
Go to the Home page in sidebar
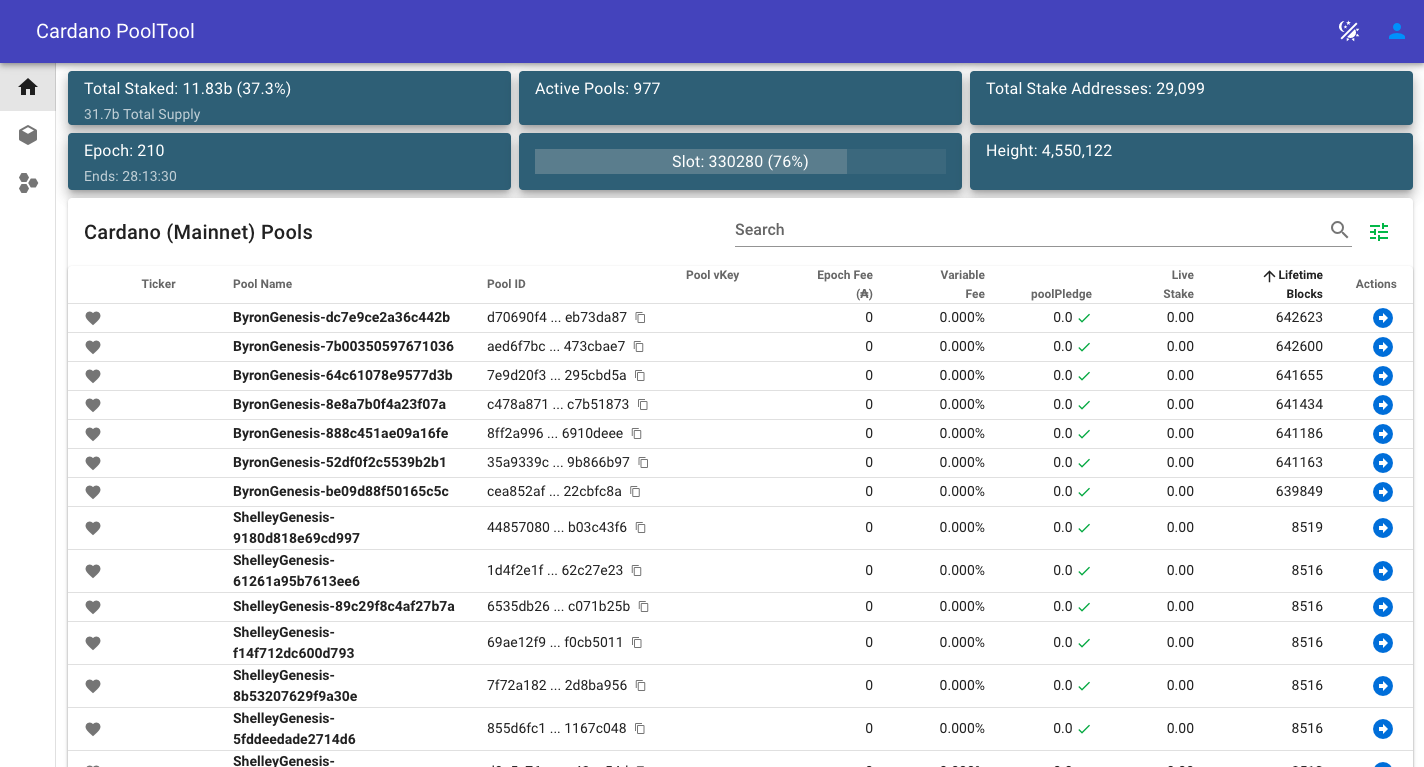[28, 87]
